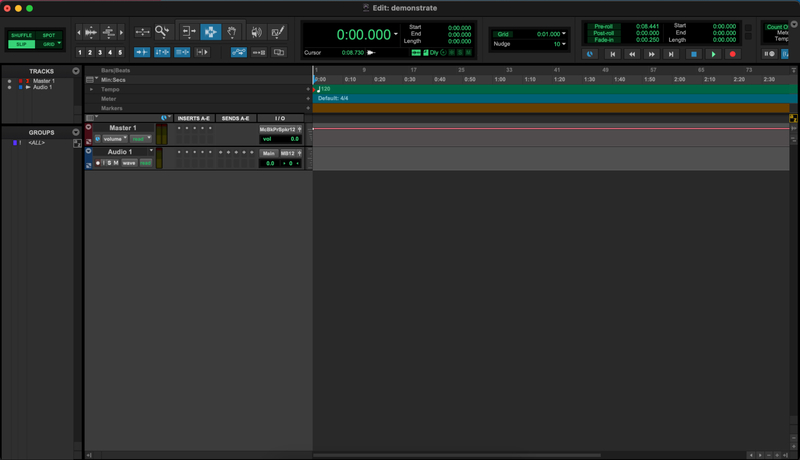
Task: Click the Fast Forward transport button
Action: point(652,54)
